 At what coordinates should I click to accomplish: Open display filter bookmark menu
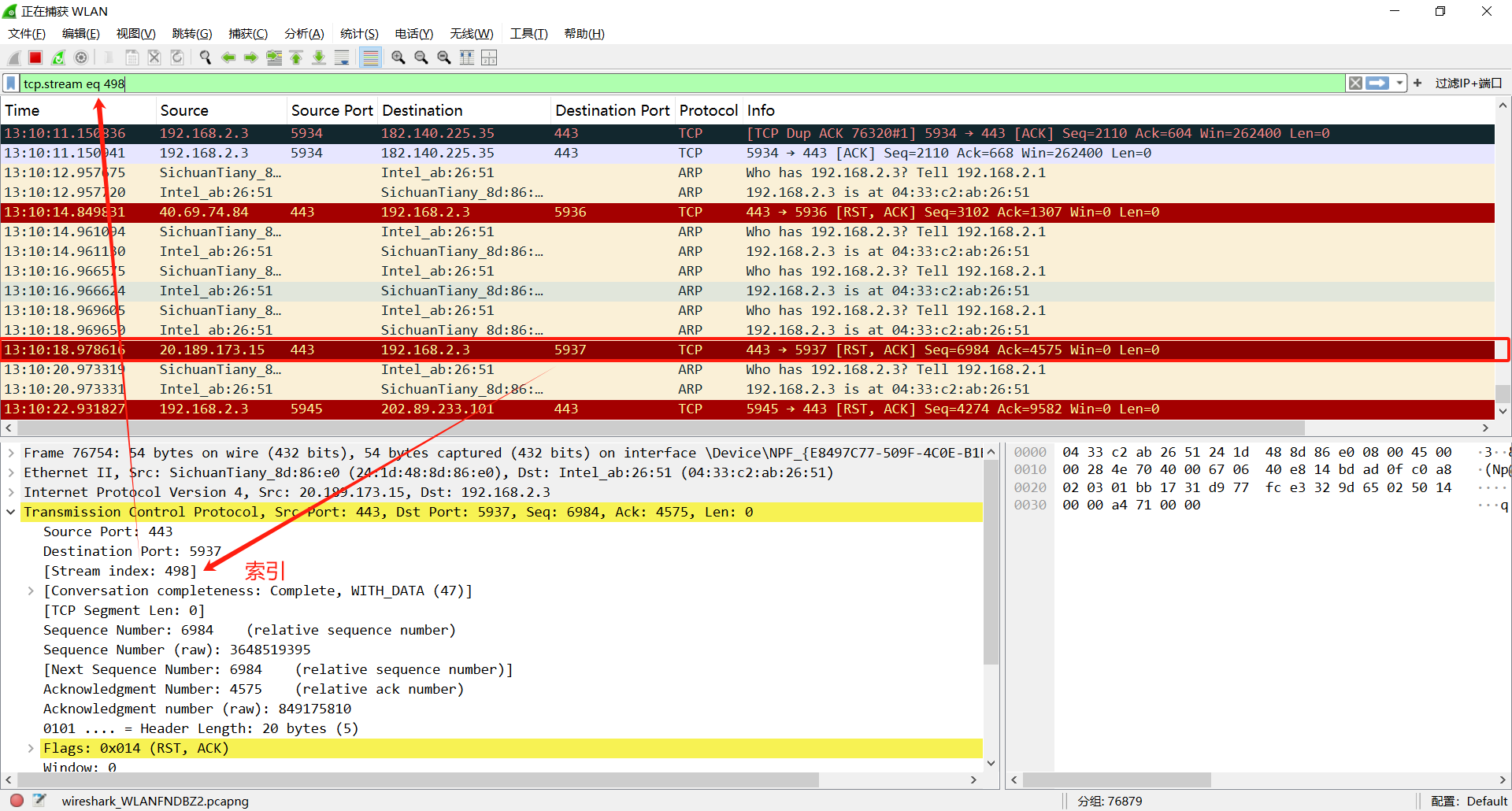pyautogui.click(x=11, y=83)
